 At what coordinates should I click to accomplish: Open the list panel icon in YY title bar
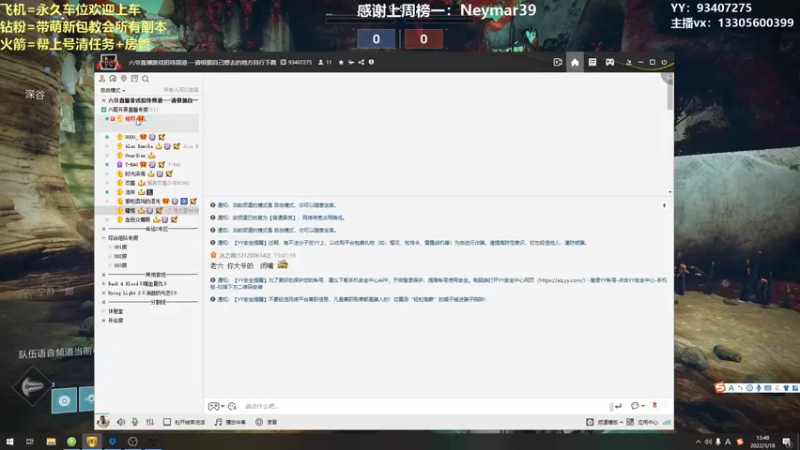[x=592, y=62]
